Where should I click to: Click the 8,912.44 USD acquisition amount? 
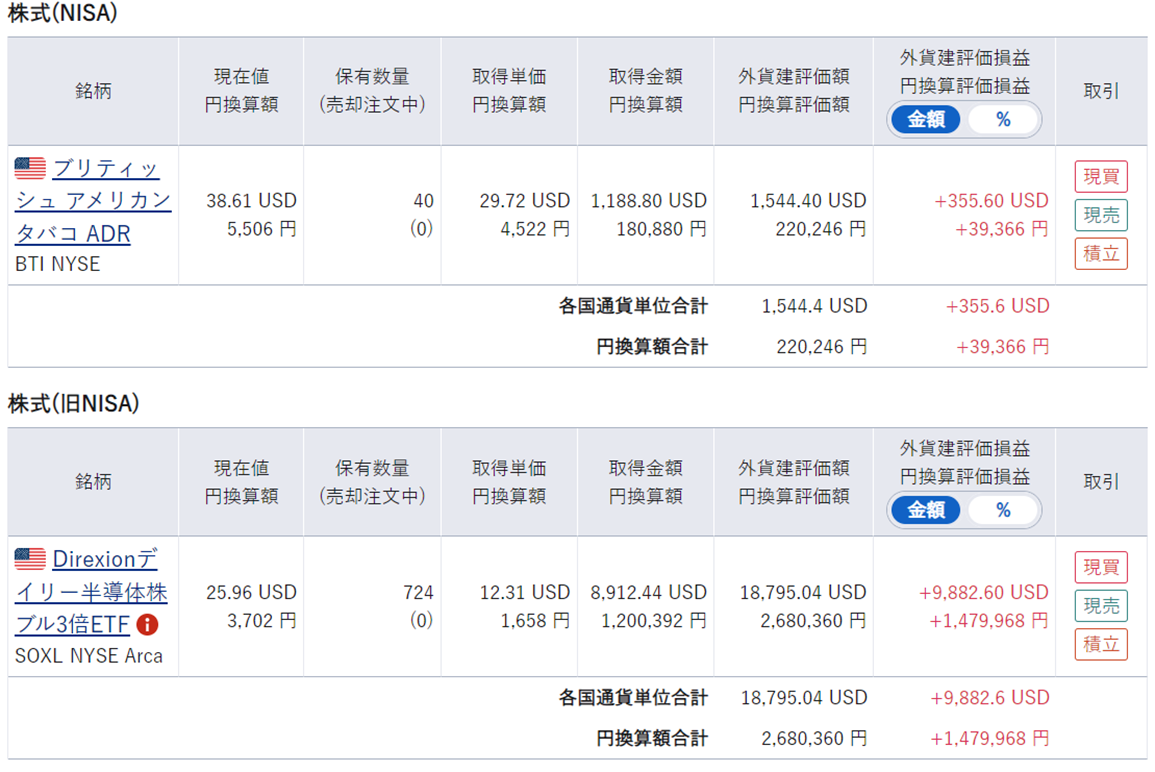pyautogui.click(x=648, y=592)
